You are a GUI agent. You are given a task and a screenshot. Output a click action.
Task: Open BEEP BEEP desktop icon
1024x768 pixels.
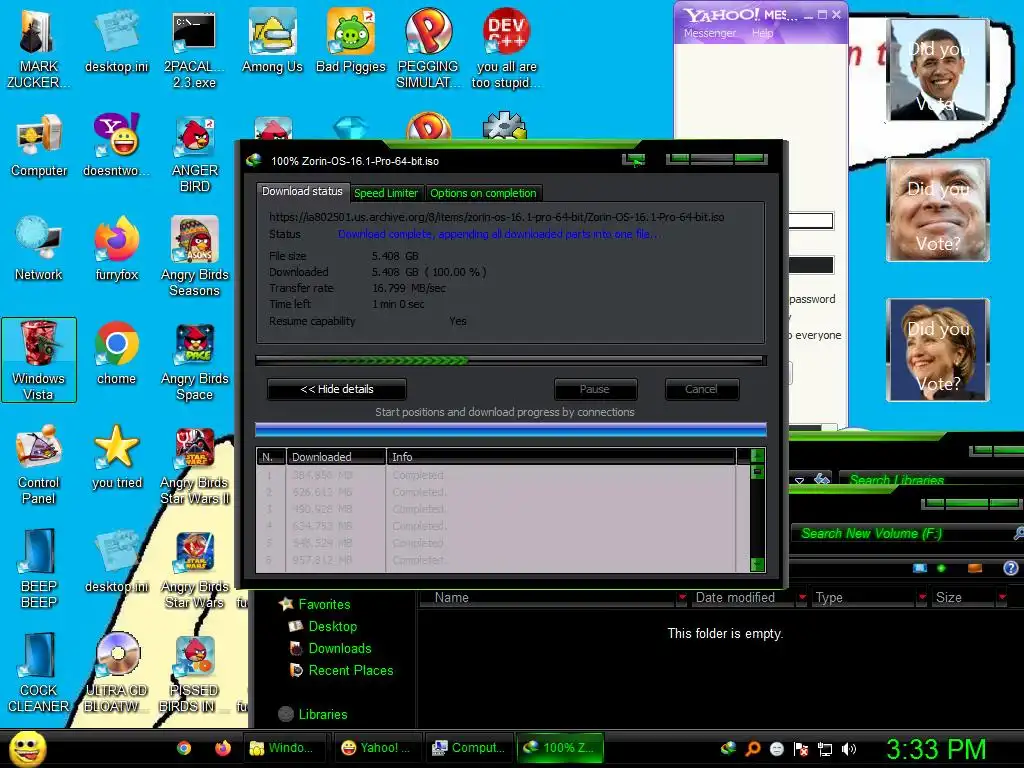pos(39,569)
